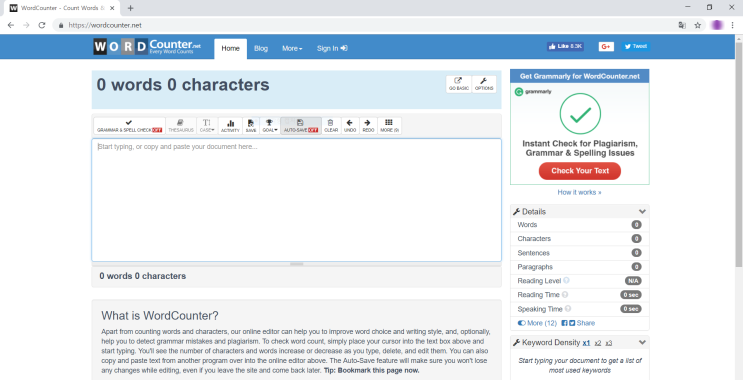This screenshot has width=743, height=380.
Task: Collapse the Keyword Density panel
Action: point(642,343)
